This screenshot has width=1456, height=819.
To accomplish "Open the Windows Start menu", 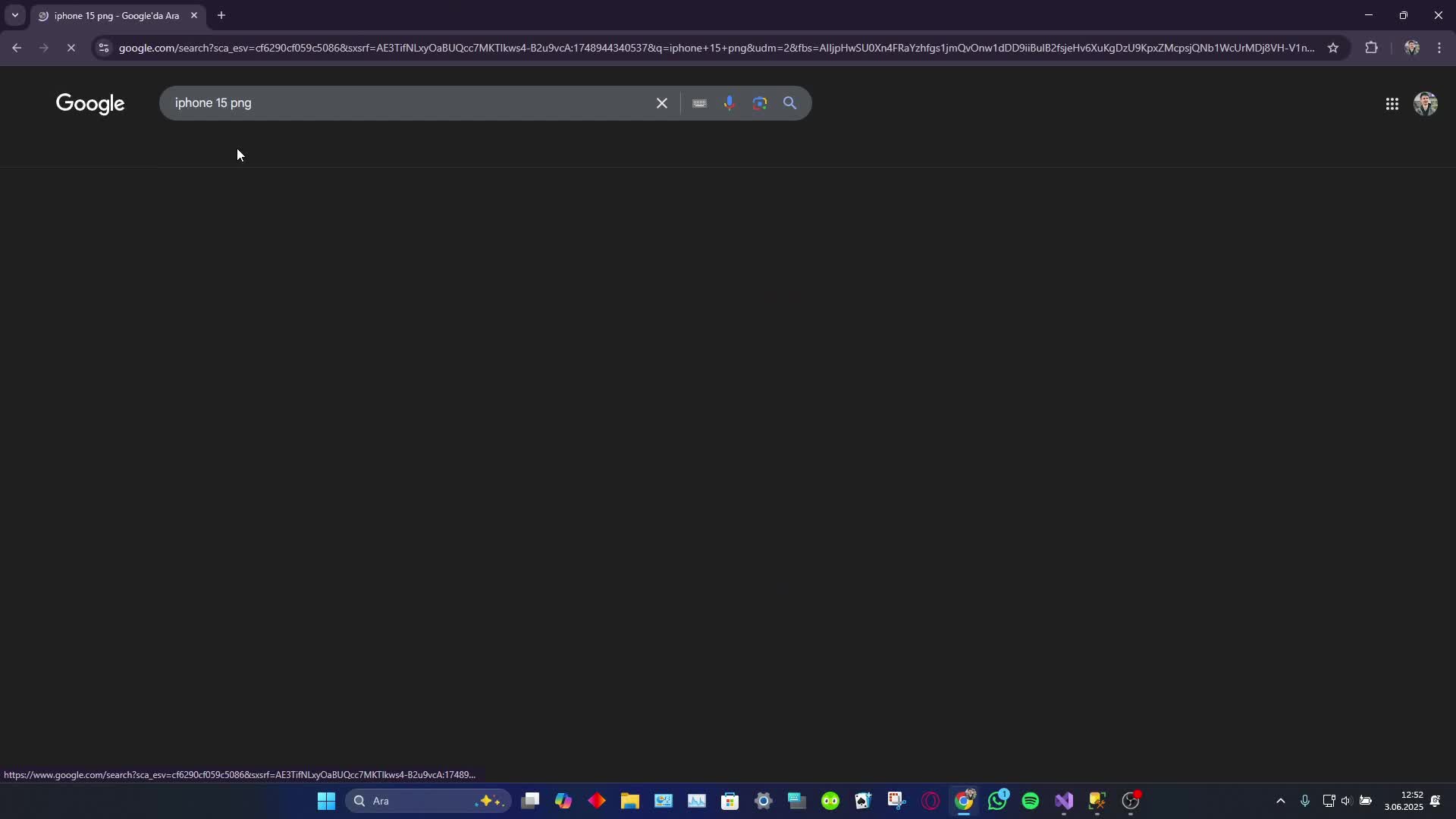I will click(x=326, y=801).
